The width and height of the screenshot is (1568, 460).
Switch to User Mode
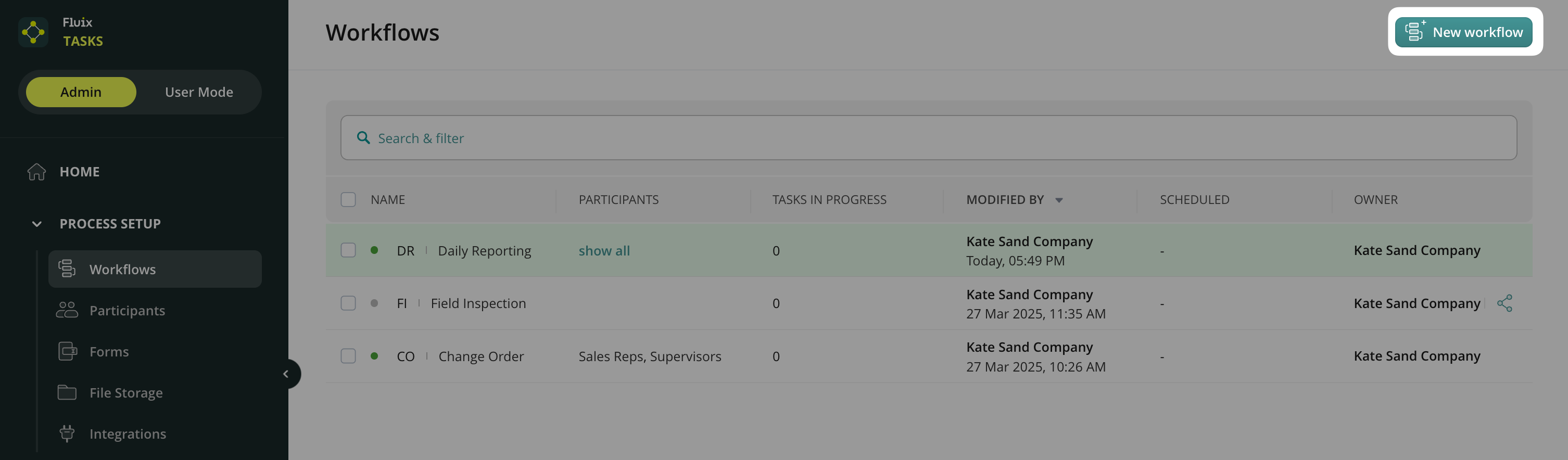point(198,92)
